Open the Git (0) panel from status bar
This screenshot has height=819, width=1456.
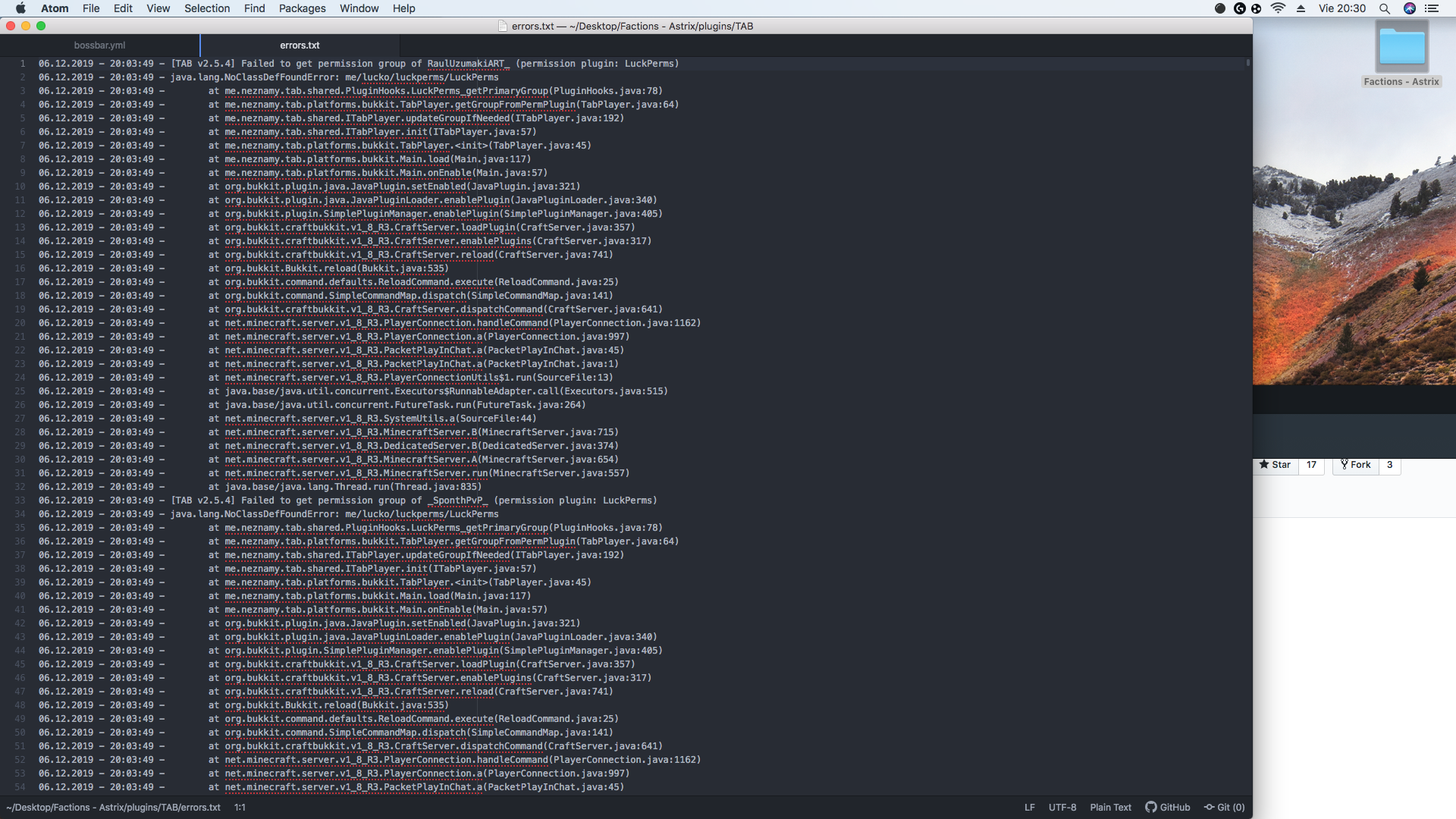pyautogui.click(x=1225, y=808)
